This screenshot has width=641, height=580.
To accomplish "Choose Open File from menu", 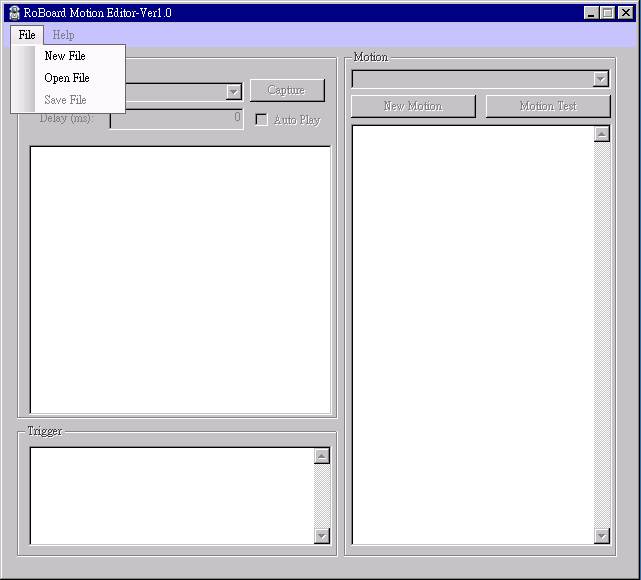I will [67, 78].
